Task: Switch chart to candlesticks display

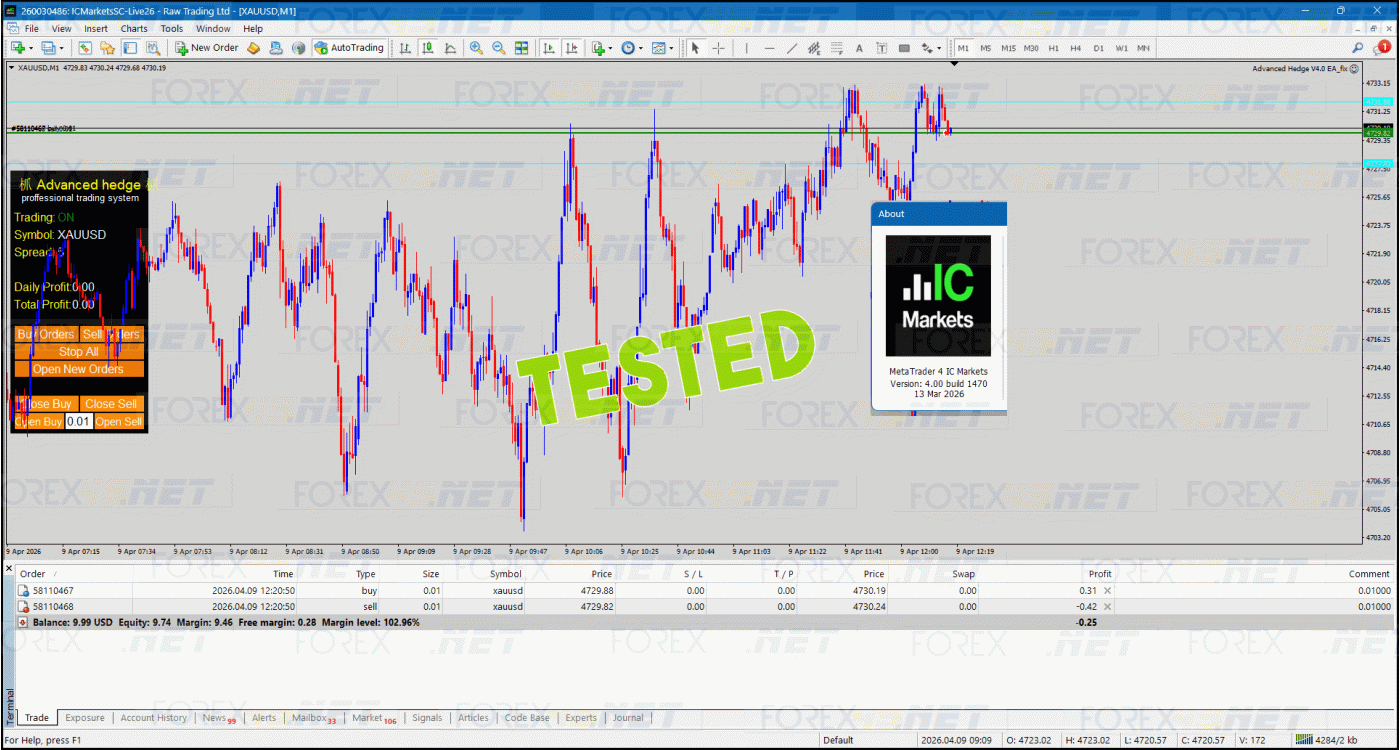Action: point(427,48)
